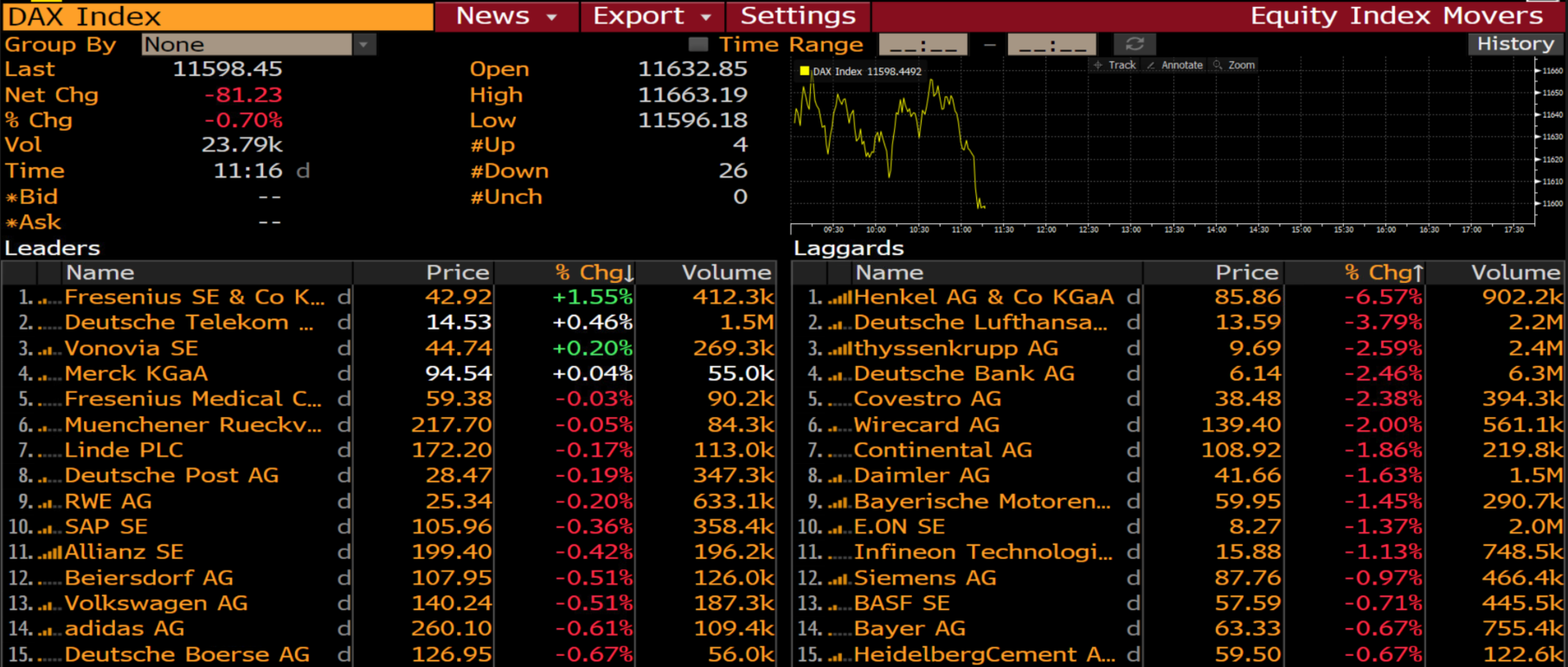Select the Annotate pencil chart tool

pyautogui.click(x=1174, y=65)
